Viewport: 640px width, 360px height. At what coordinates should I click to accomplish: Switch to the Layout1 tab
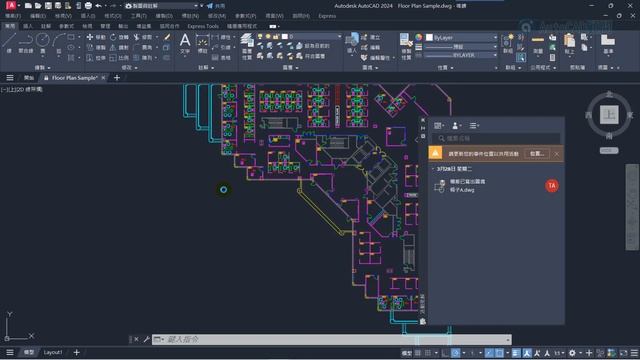[x=53, y=352]
